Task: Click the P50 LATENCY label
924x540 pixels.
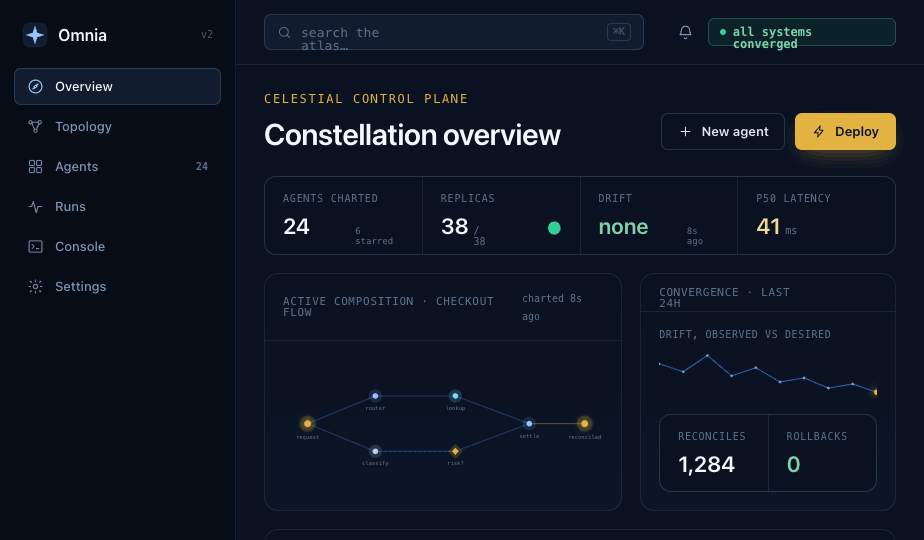Action: pyautogui.click(x=793, y=199)
